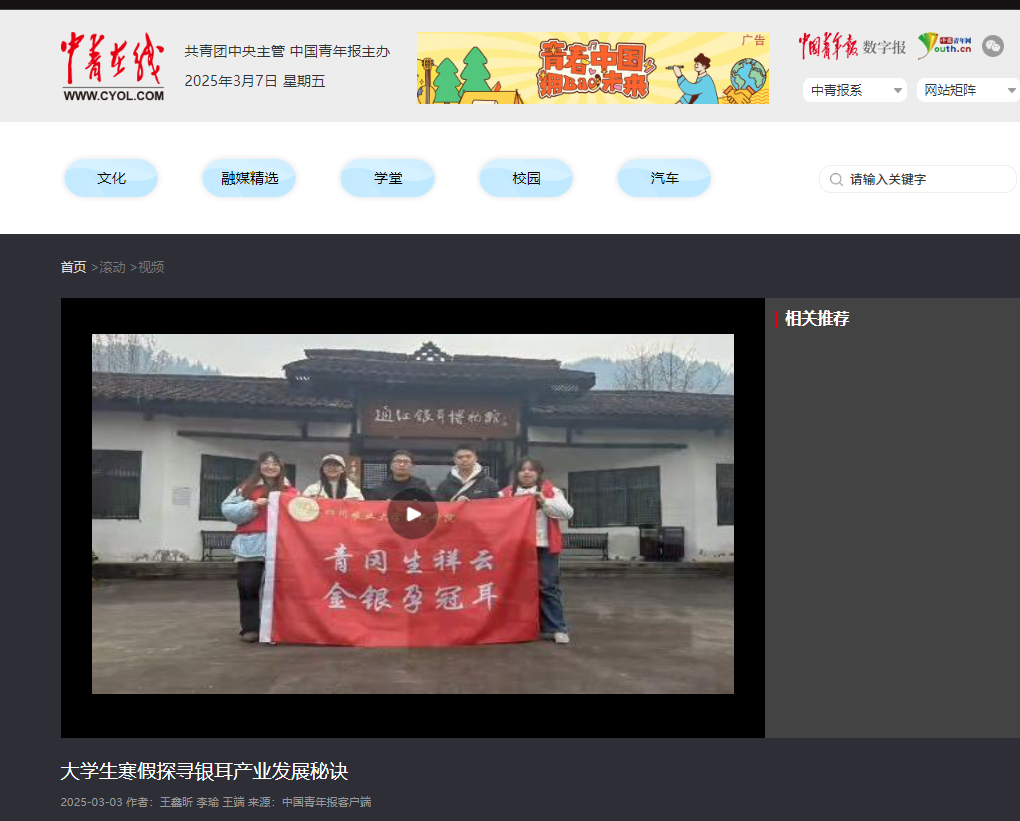Click the 视频 breadcrumb link

click(x=151, y=267)
